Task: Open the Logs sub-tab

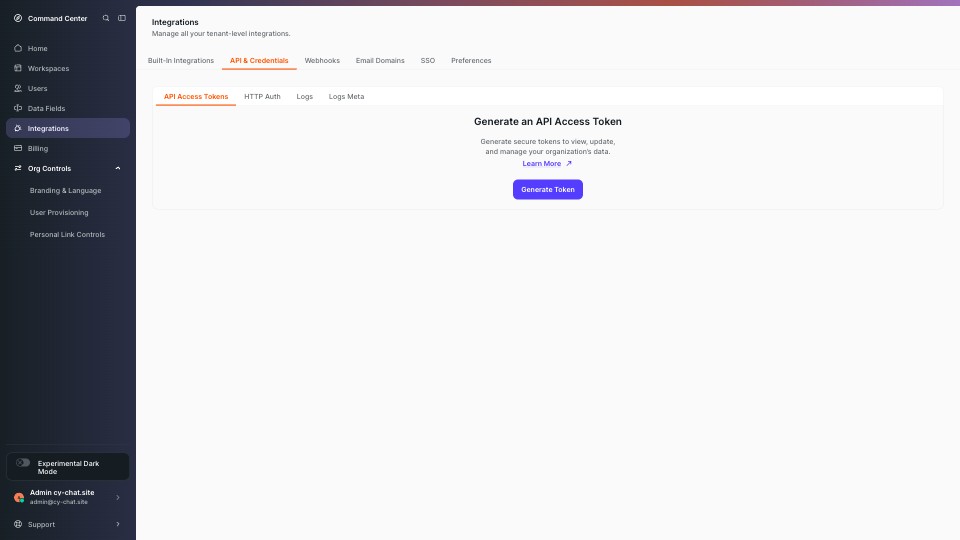Action: (304, 97)
